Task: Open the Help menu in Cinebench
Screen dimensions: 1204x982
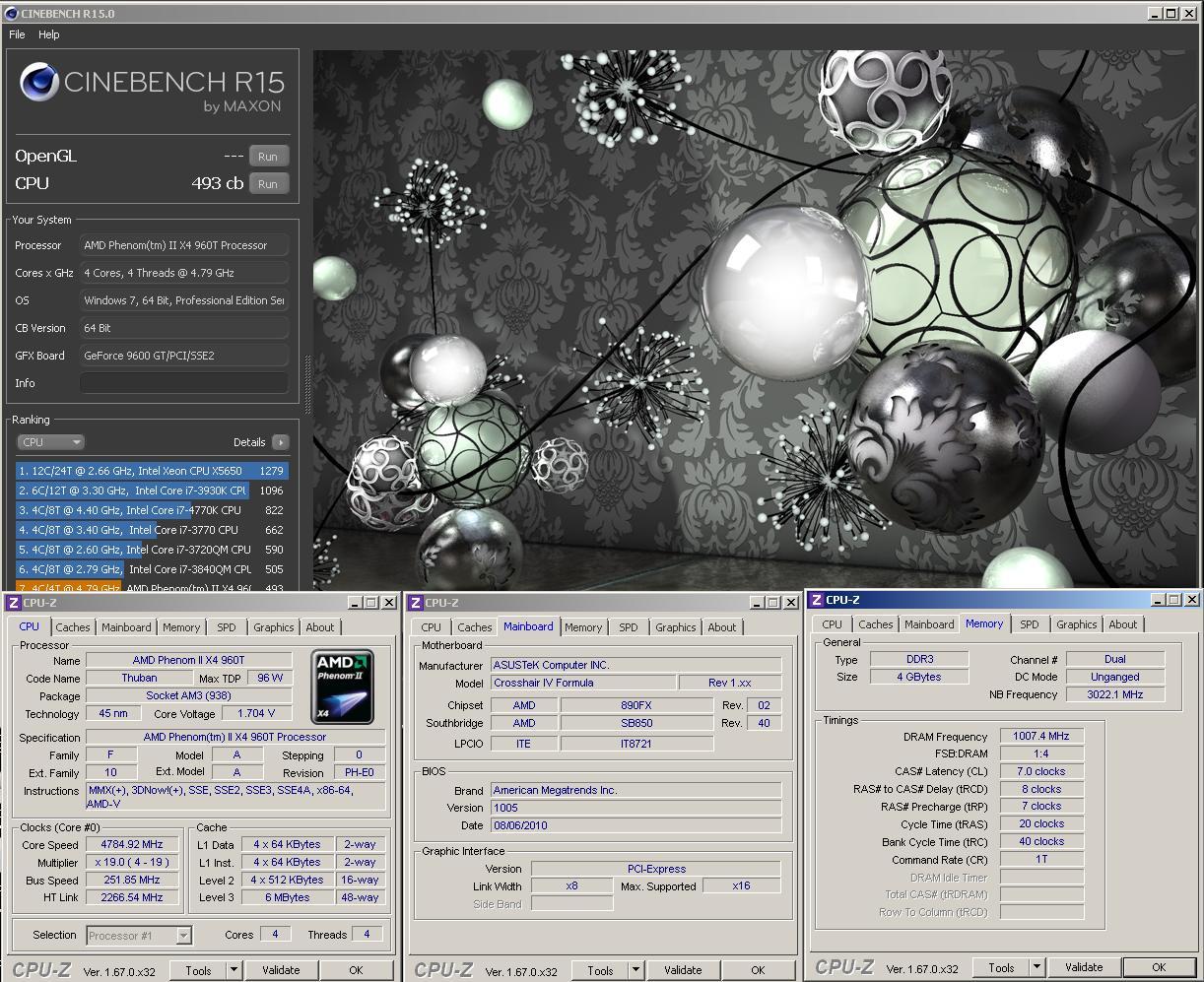Action: [x=49, y=34]
